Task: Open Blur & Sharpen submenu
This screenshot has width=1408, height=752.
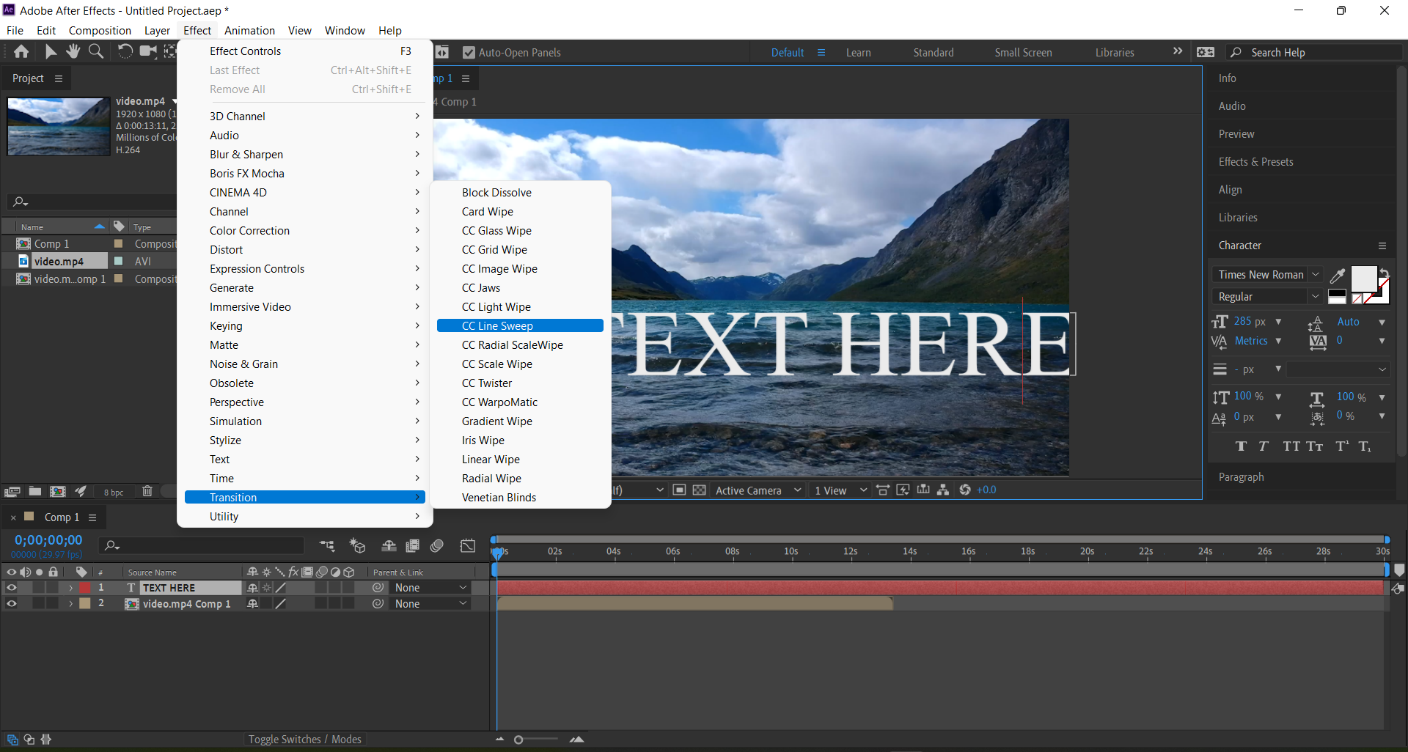Action: [305, 154]
